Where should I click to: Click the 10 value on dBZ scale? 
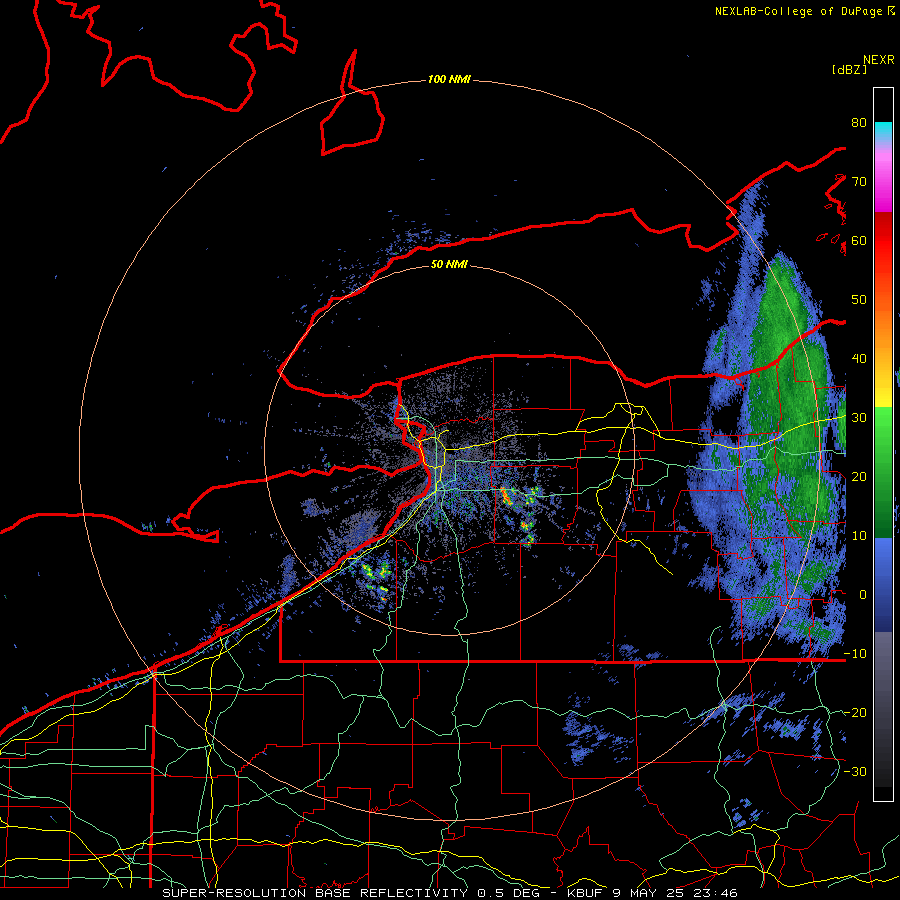tap(859, 536)
